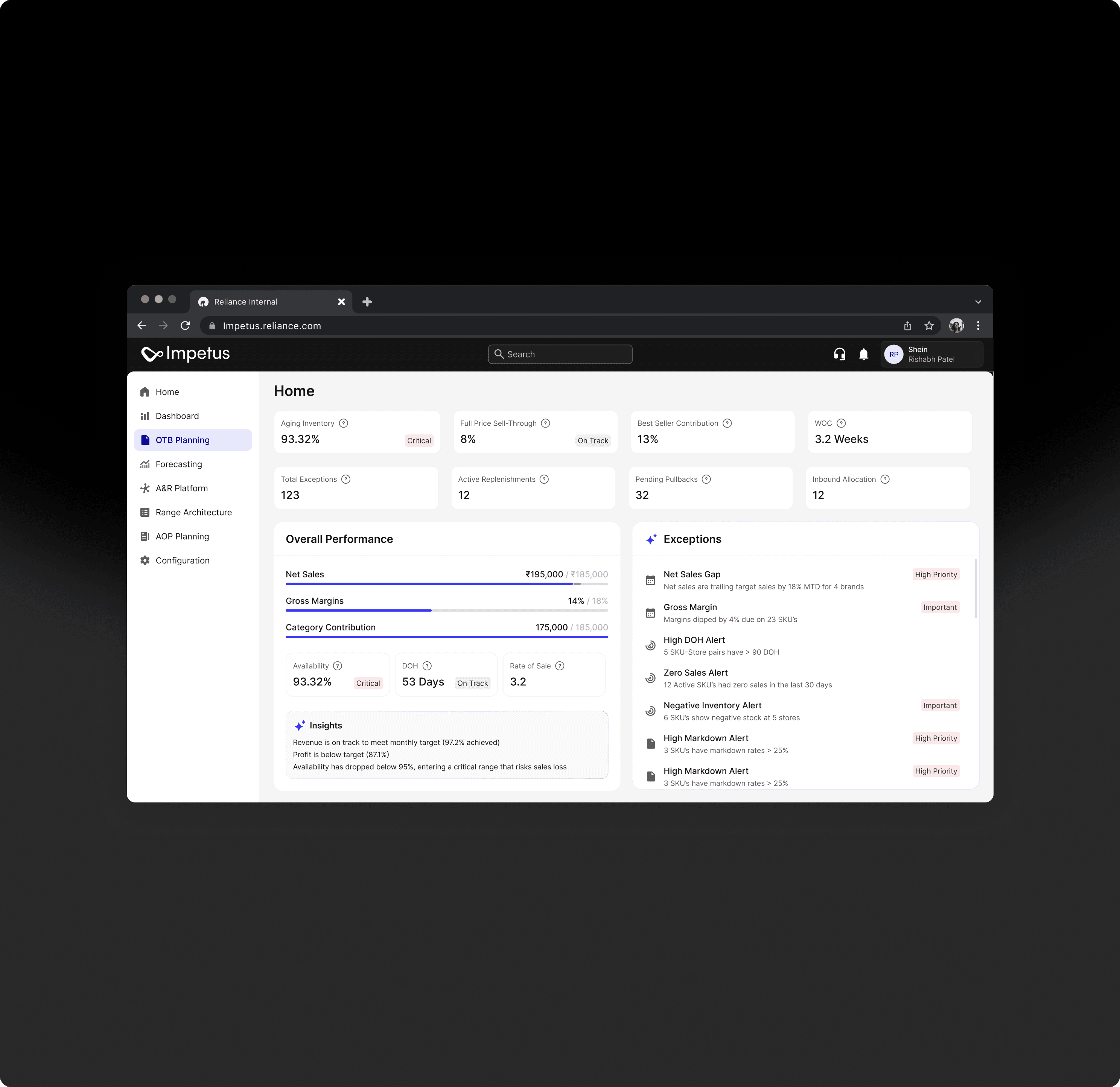Click the Search input field
The height and width of the screenshot is (1087, 1120).
coord(560,354)
